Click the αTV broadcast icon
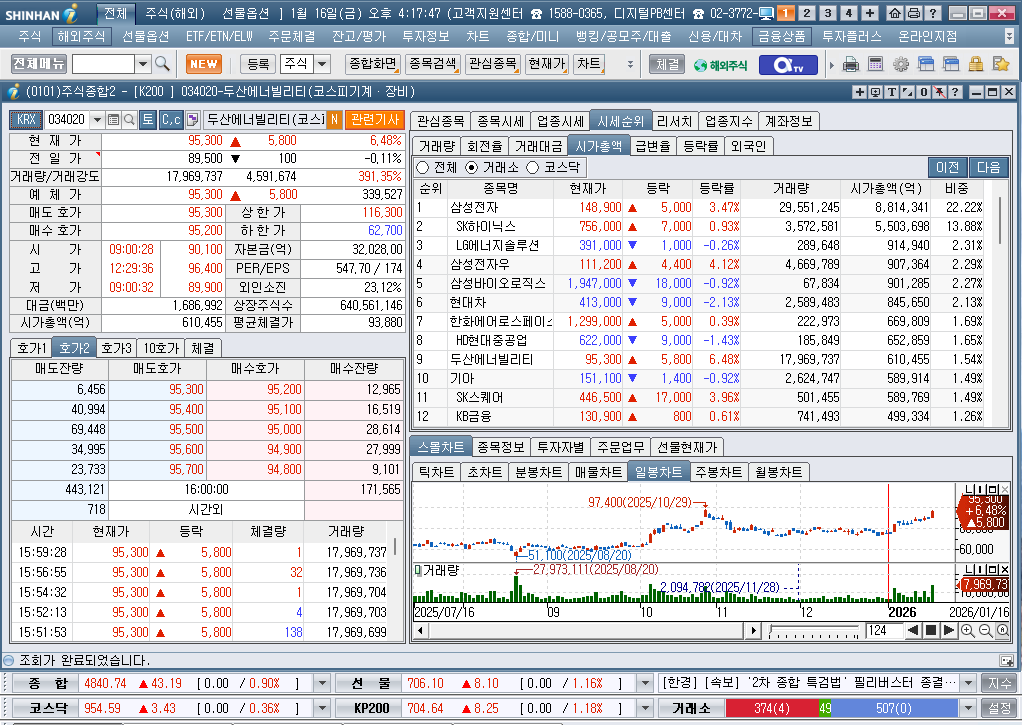This screenshot has width=1022, height=725. [787, 65]
